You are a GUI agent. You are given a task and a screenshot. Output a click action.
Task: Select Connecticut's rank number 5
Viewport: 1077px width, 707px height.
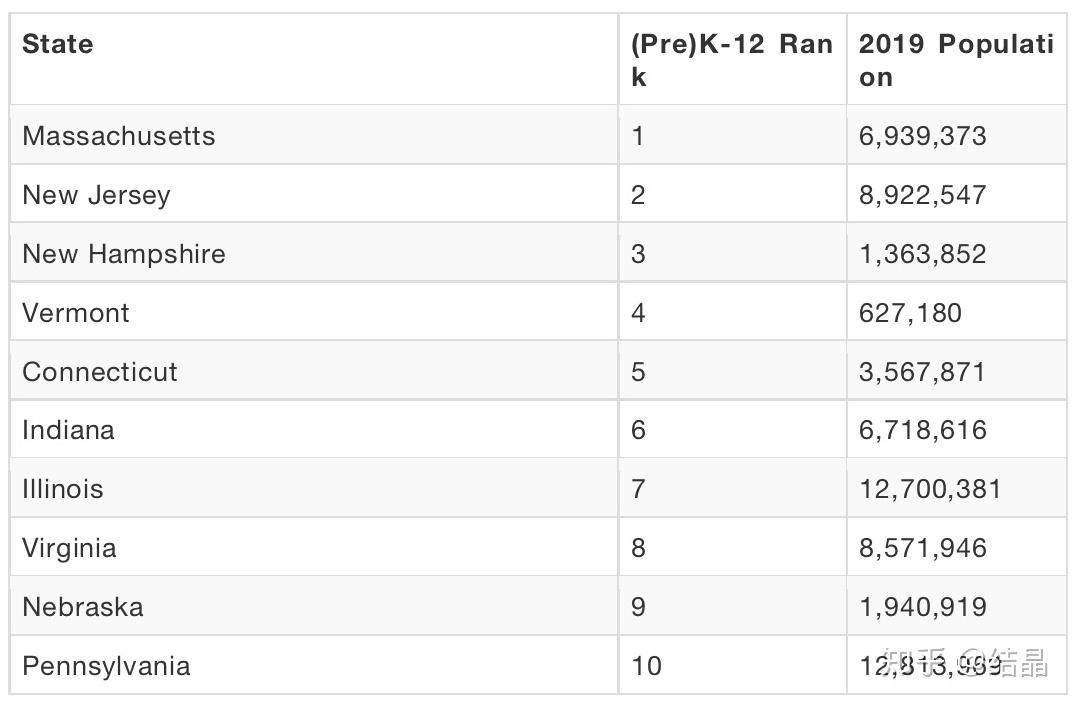(x=638, y=372)
